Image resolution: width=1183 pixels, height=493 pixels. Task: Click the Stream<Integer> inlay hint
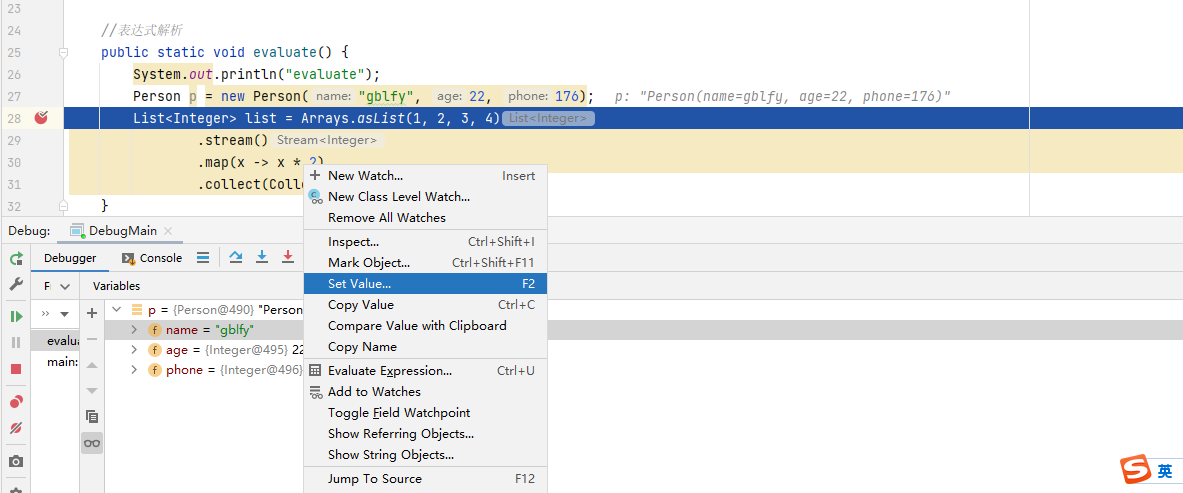pos(327,140)
